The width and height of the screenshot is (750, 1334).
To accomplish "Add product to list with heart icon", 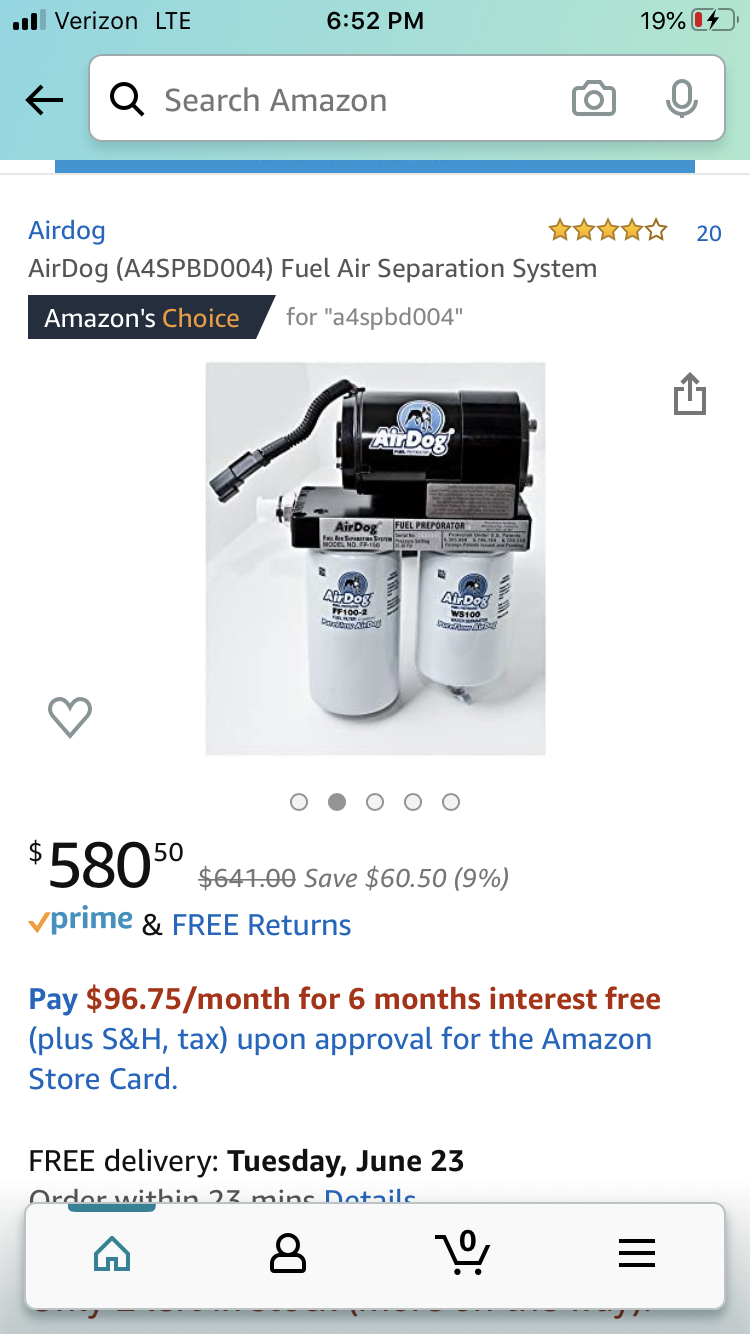I will [x=70, y=716].
